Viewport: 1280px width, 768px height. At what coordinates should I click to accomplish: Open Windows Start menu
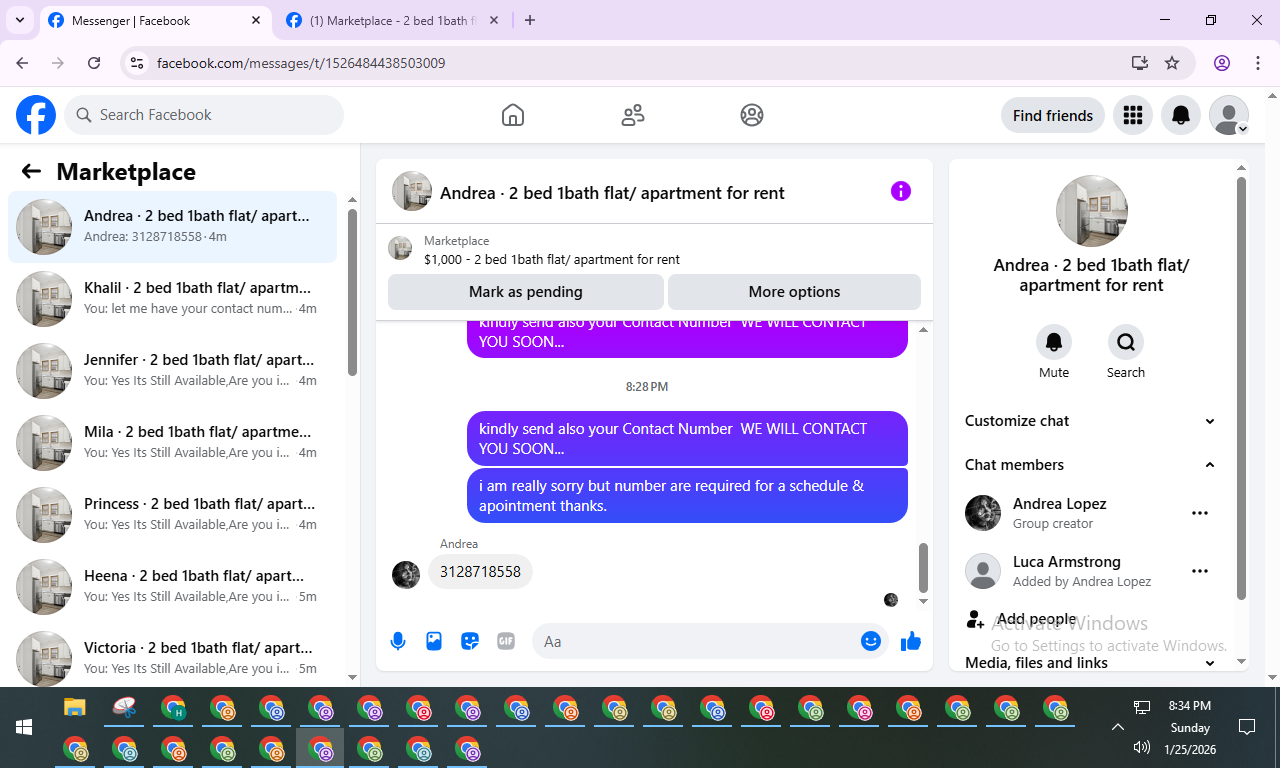click(x=24, y=727)
